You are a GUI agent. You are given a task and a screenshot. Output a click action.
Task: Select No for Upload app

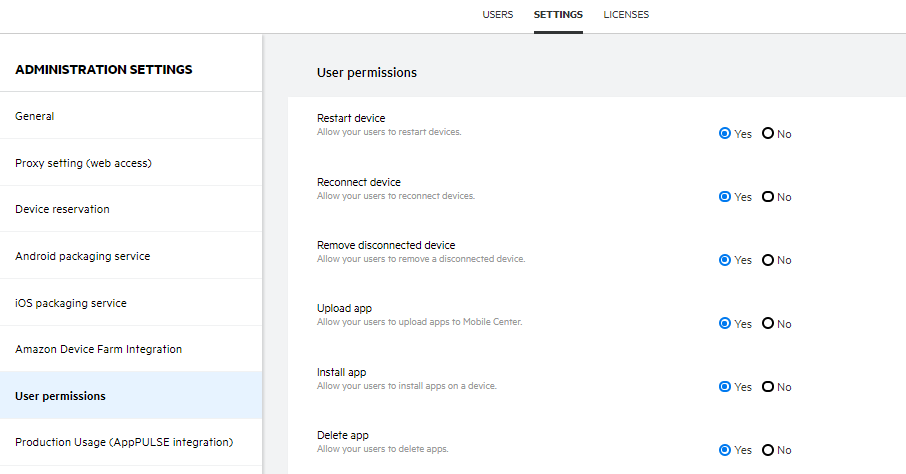point(768,324)
